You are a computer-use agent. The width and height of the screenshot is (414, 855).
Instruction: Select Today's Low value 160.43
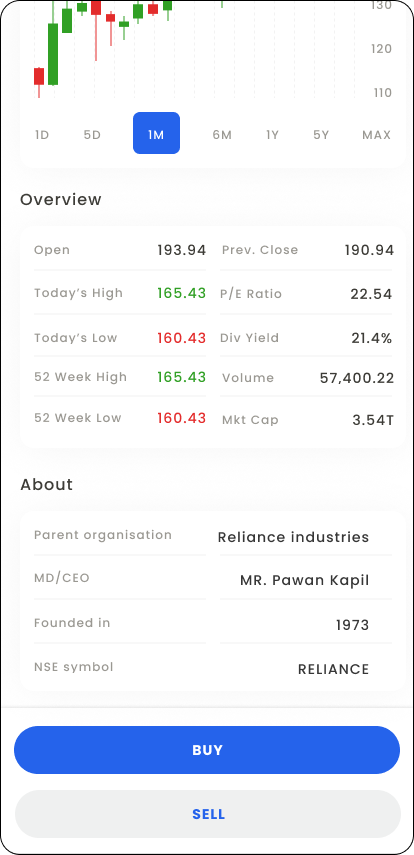pyautogui.click(x=182, y=338)
